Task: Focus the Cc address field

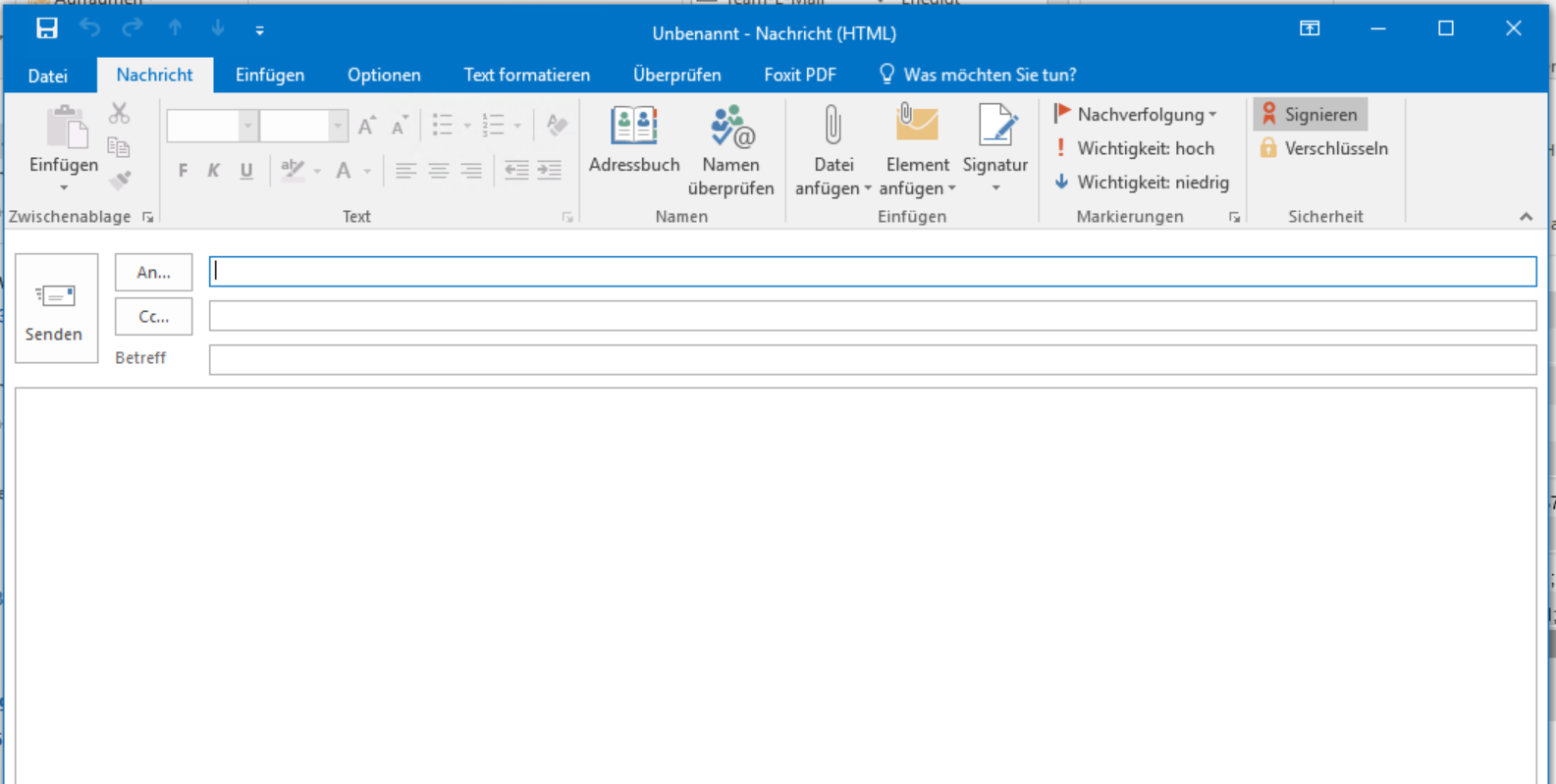Action: tap(873, 316)
